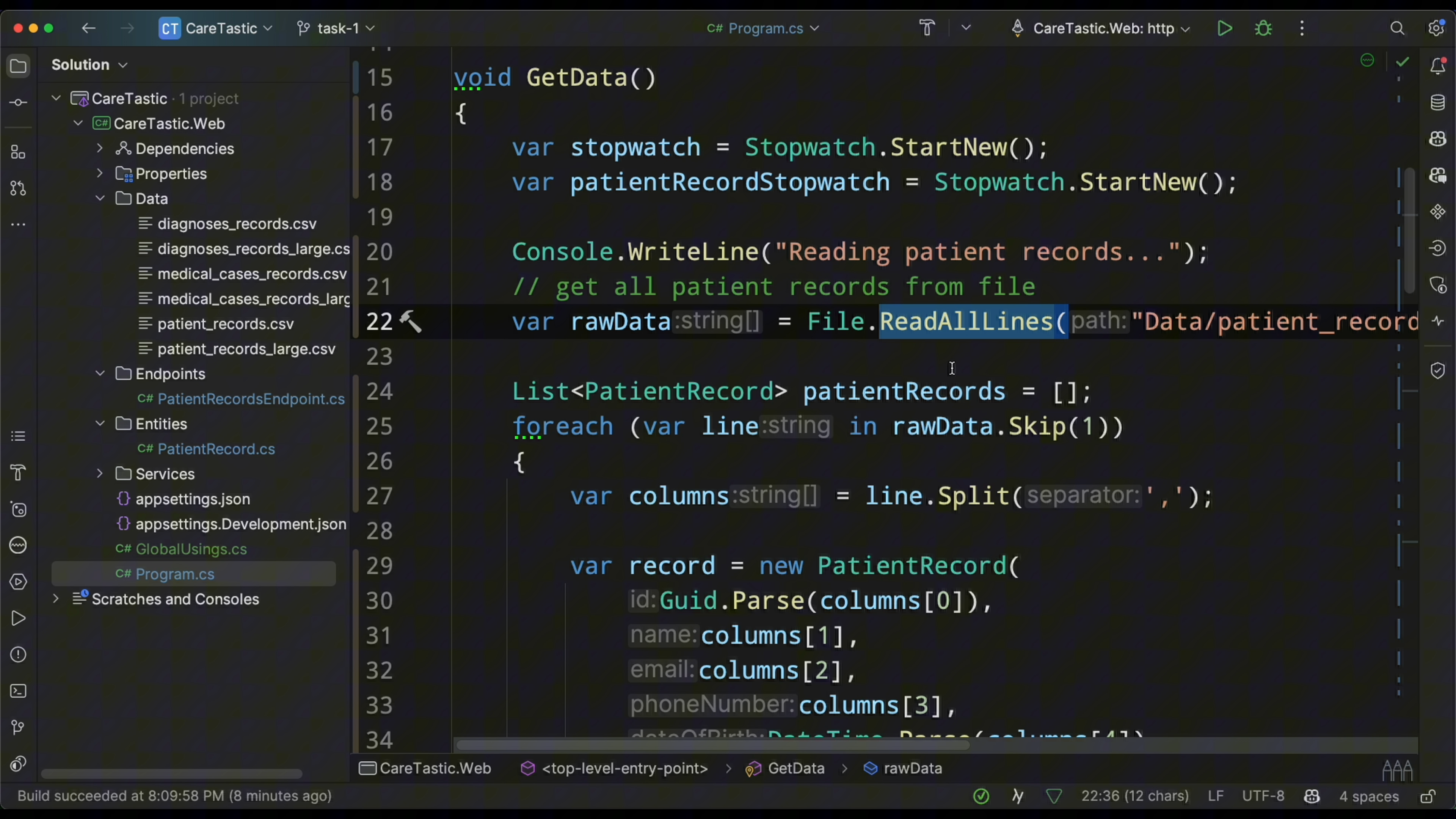Expand the Services folder

pyautogui.click(x=100, y=474)
